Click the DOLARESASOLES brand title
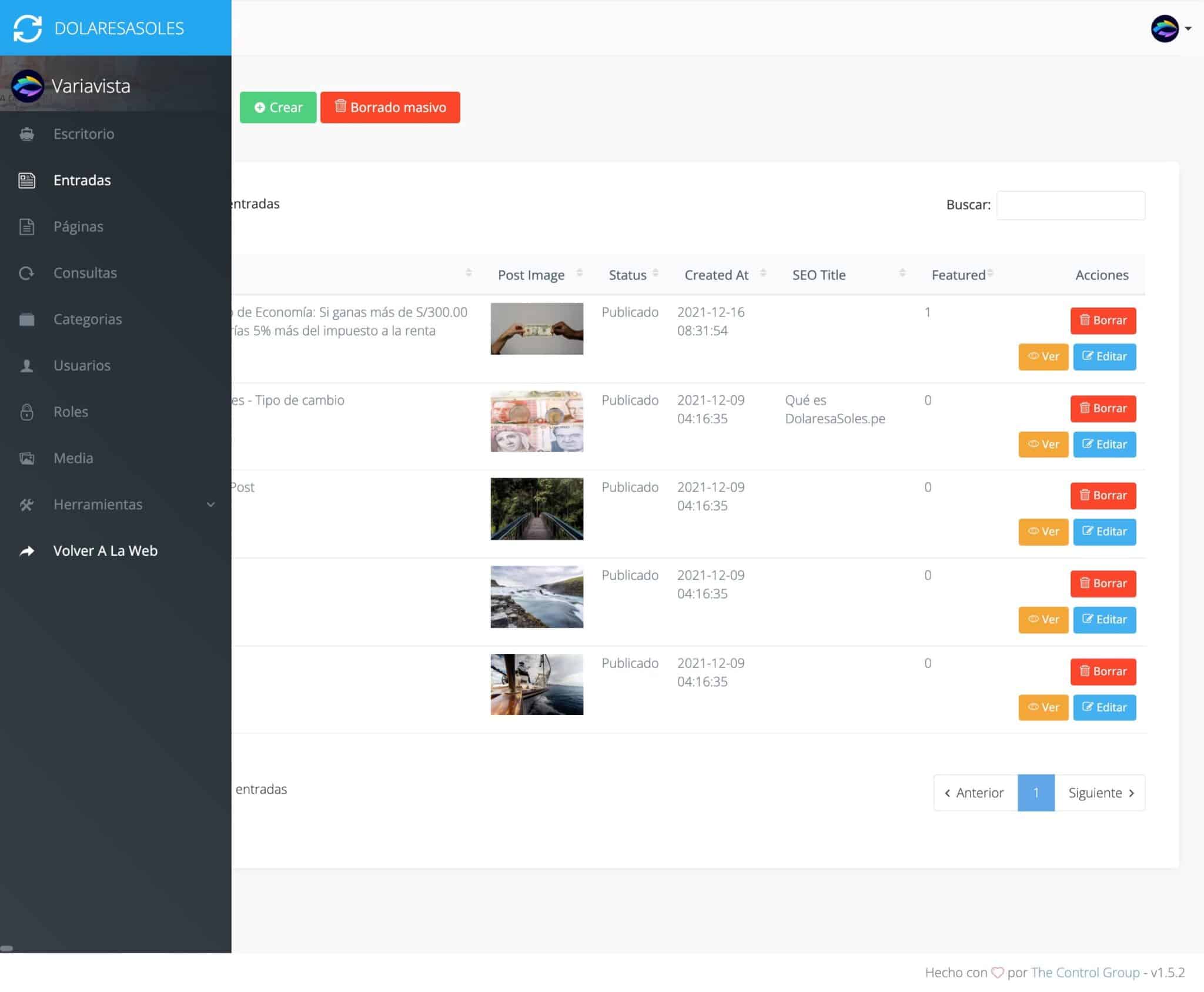 pos(119,28)
